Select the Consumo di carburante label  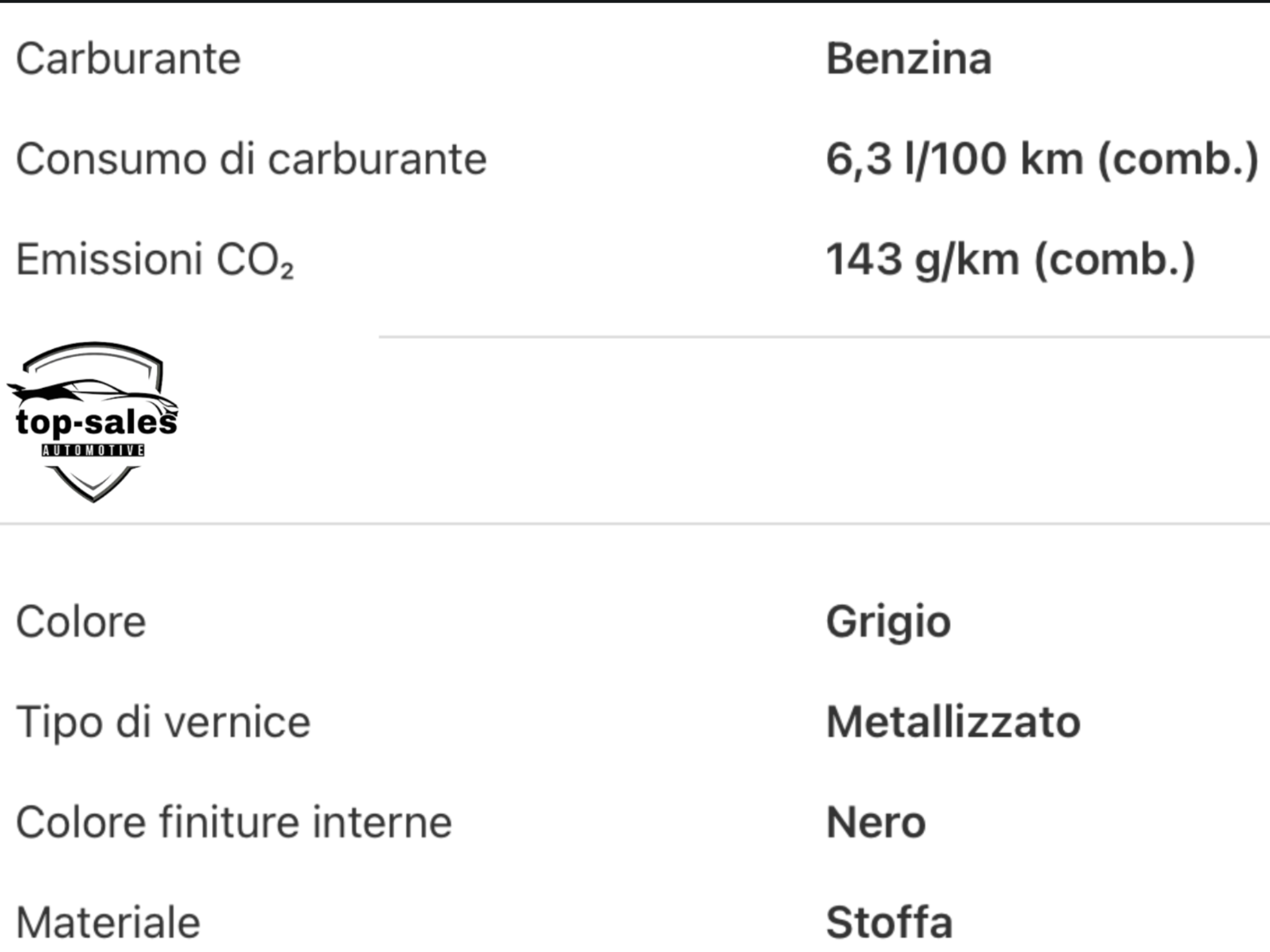click(251, 159)
